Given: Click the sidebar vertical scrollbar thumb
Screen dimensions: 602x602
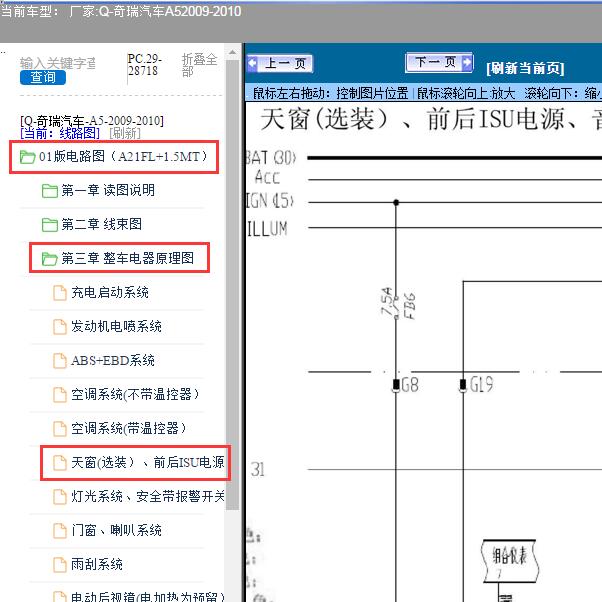Looking at the screenshot, I should pos(232,284).
